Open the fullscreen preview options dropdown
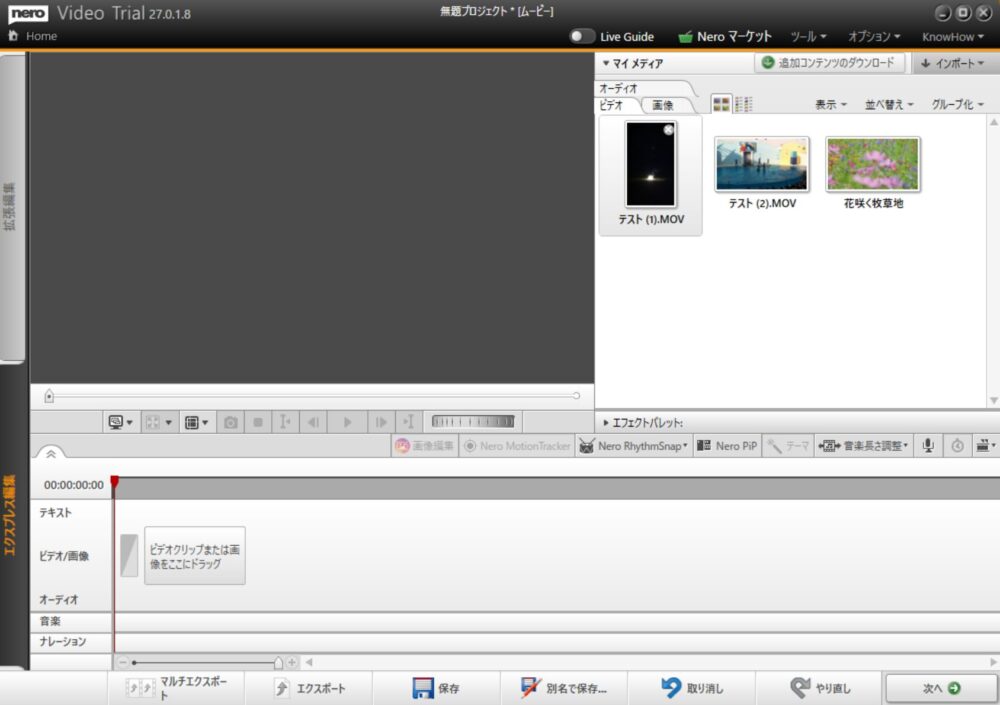1000x705 pixels. coord(158,422)
